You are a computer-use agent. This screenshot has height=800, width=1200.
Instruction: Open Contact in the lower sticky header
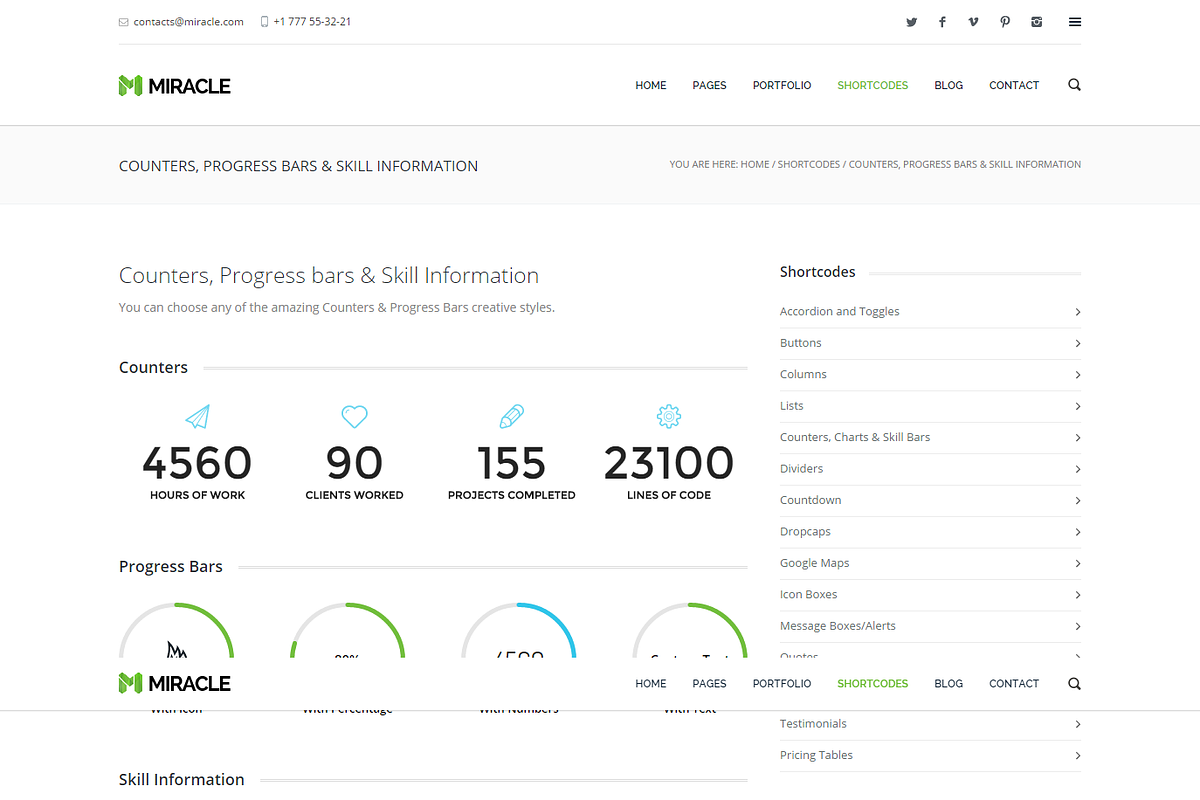(1014, 684)
